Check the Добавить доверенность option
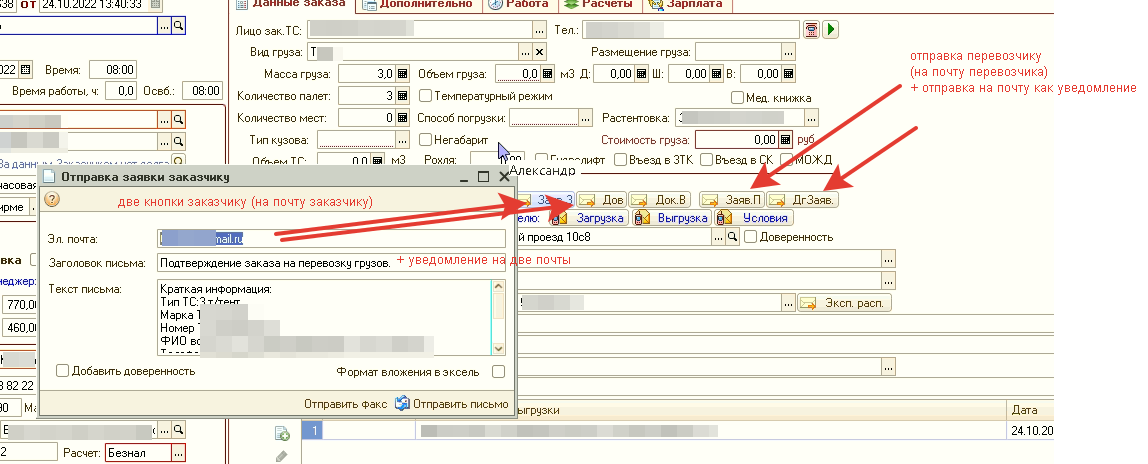 [63, 371]
